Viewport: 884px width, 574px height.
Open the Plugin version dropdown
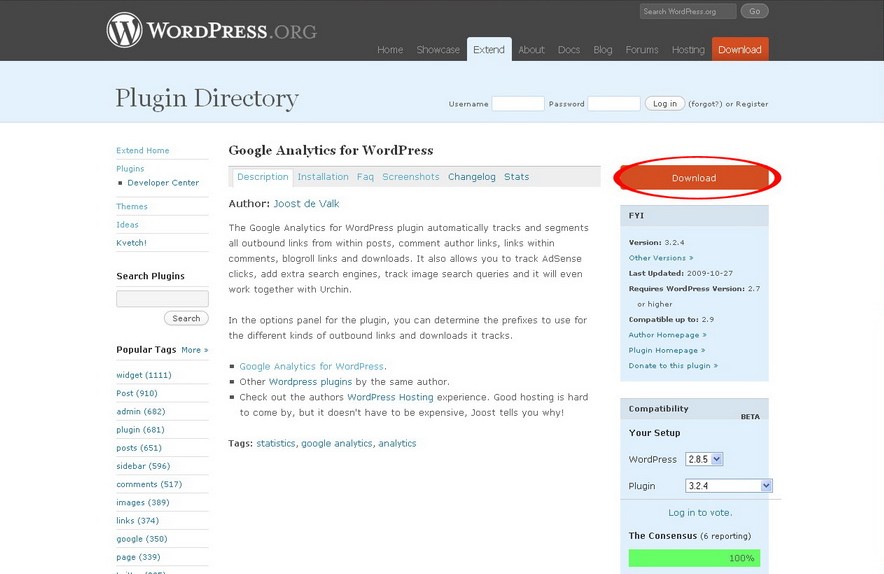coord(728,485)
